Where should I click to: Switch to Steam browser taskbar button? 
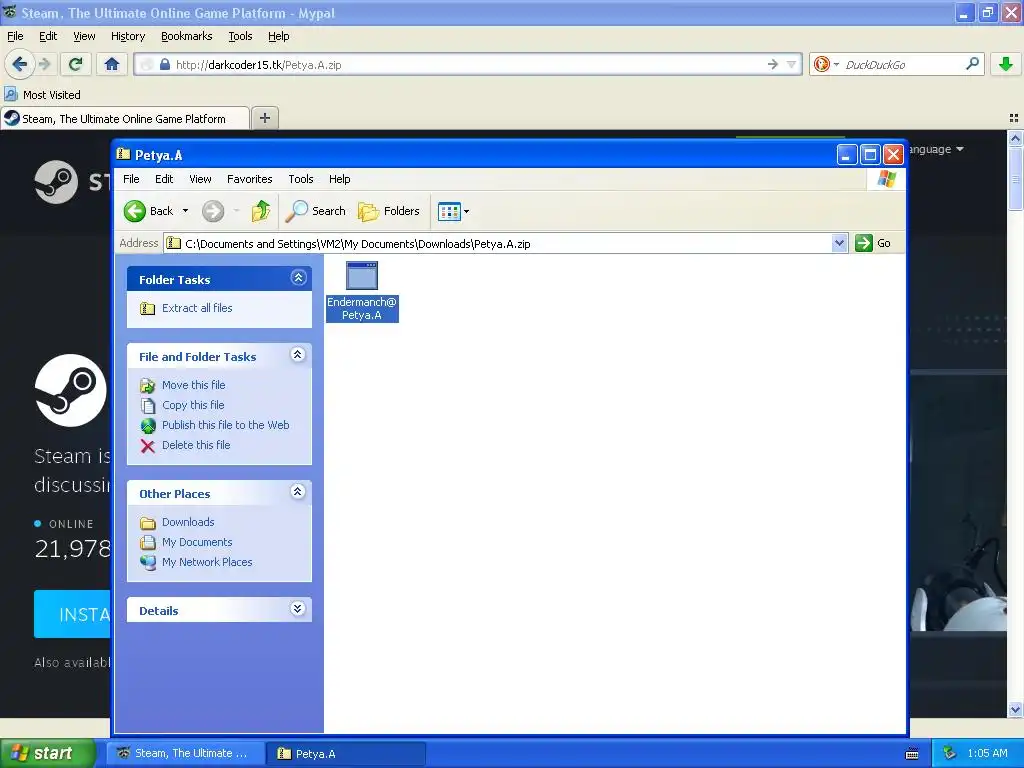pyautogui.click(x=185, y=754)
